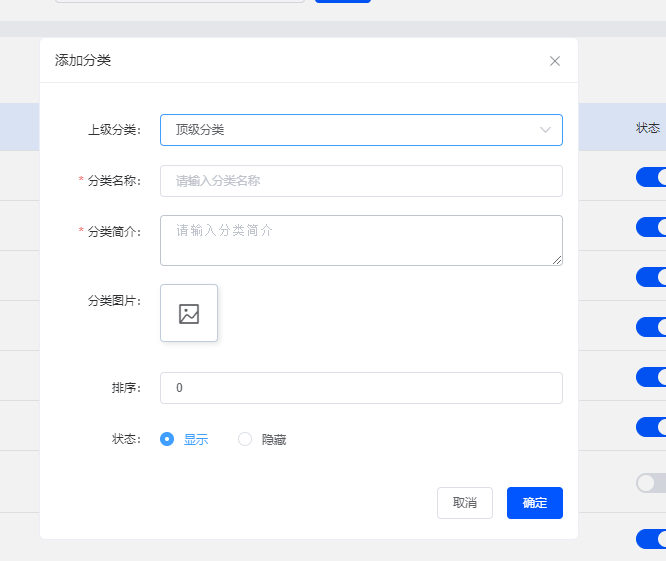Open the 顶级分类 select box
The width and height of the screenshot is (666, 561).
pyautogui.click(x=361, y=130)
